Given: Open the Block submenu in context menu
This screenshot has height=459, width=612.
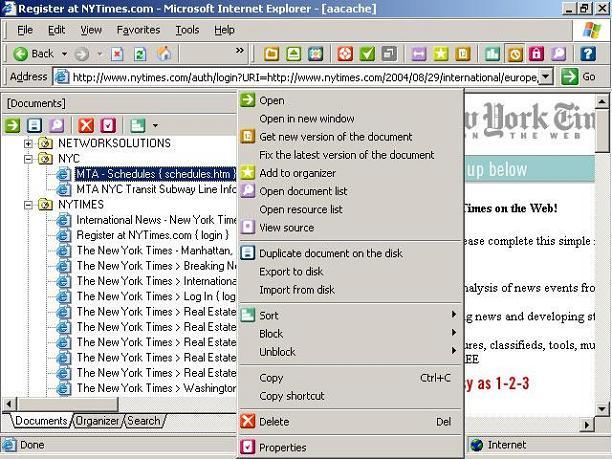Looking at the screenshot, I should point(349,333).
